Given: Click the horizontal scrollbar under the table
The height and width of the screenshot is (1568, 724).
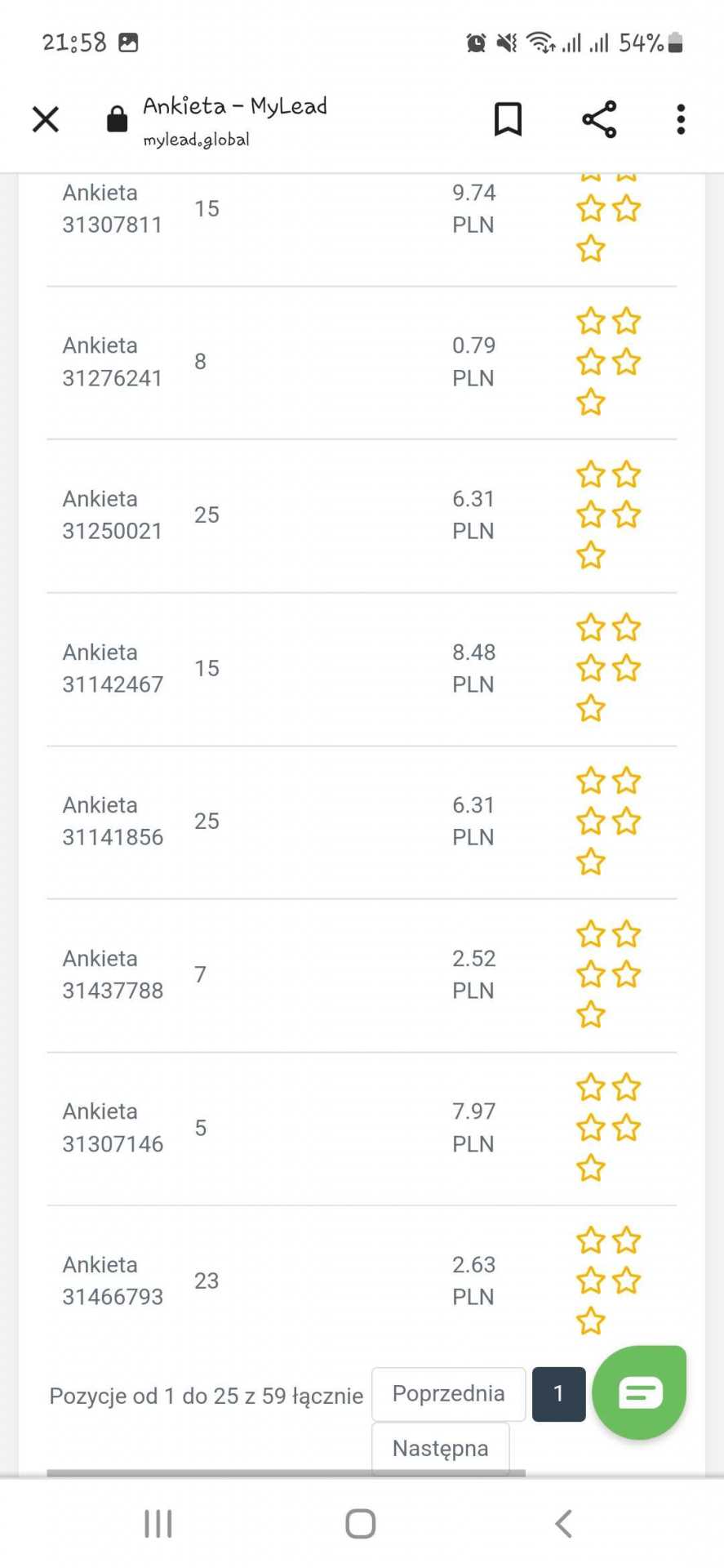Looking at the screenshot, I should point(286,1472).
